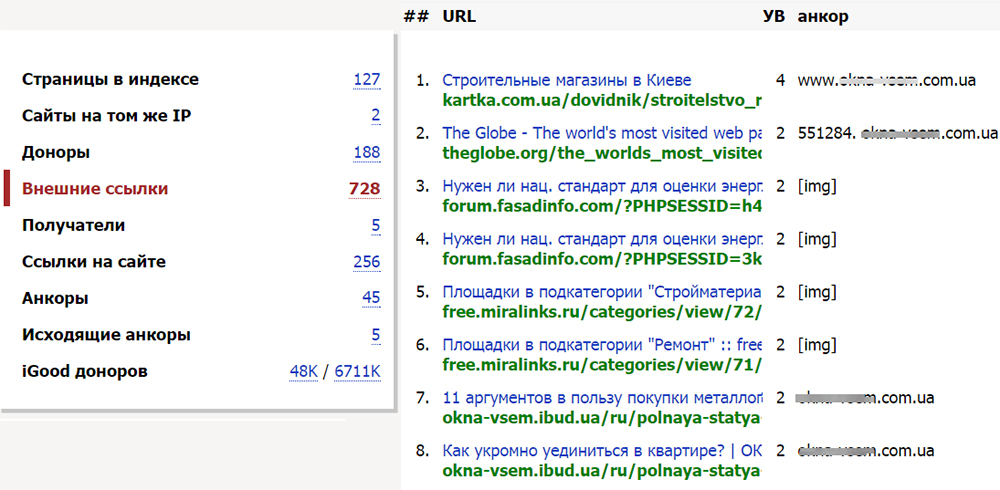Open the Анкоры count 45

click(x=371, y=298)
